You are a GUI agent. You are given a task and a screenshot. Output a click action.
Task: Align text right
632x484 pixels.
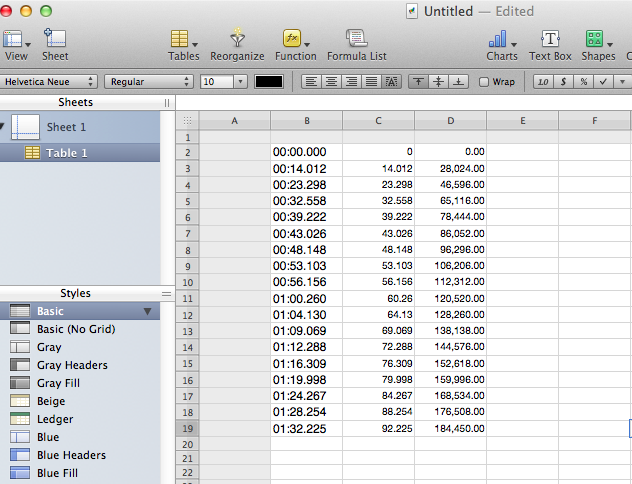(x=351, y=82)
